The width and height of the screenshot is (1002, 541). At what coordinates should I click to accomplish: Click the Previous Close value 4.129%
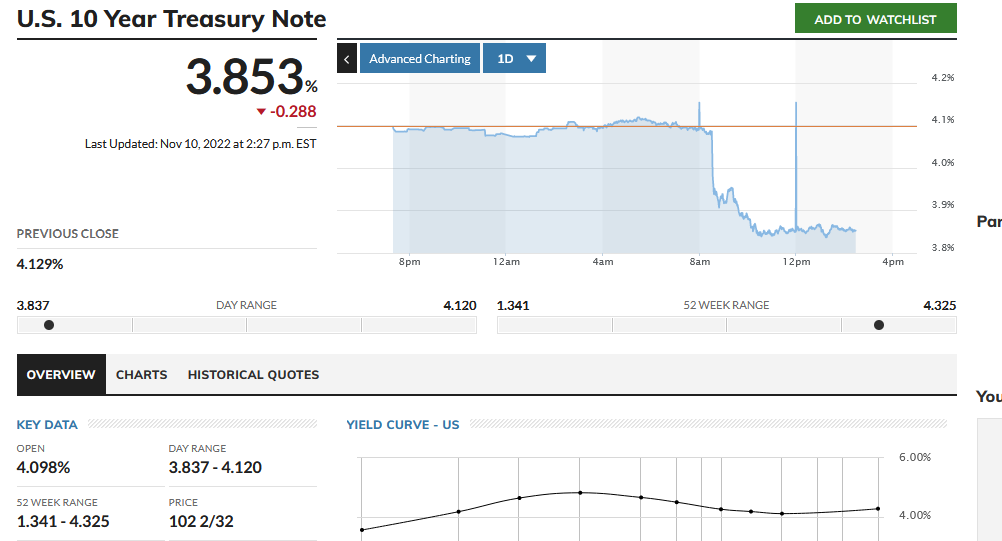[x=40, y=264]
